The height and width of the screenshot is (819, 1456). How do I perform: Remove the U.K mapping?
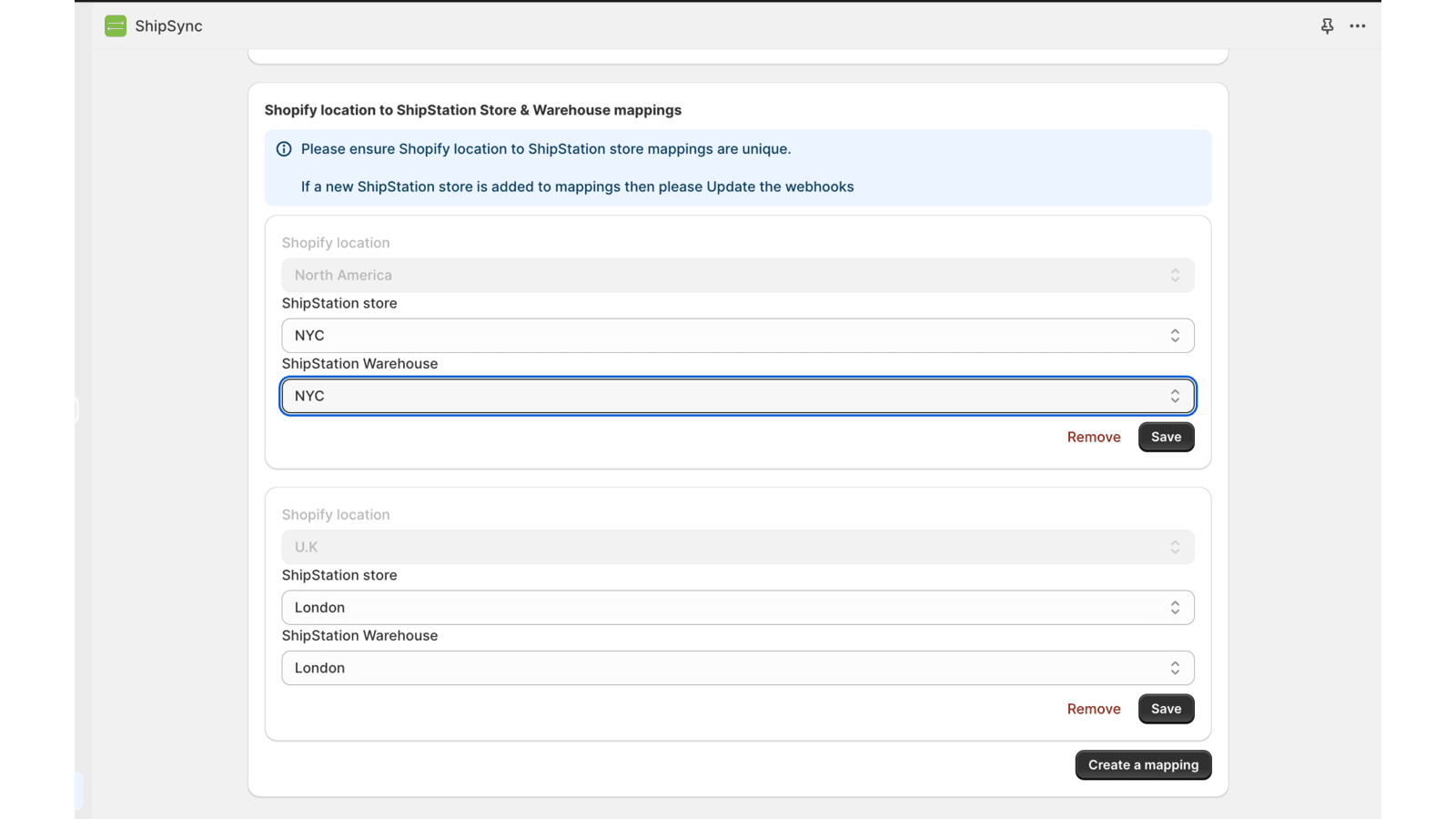[x=1093, y=709]
